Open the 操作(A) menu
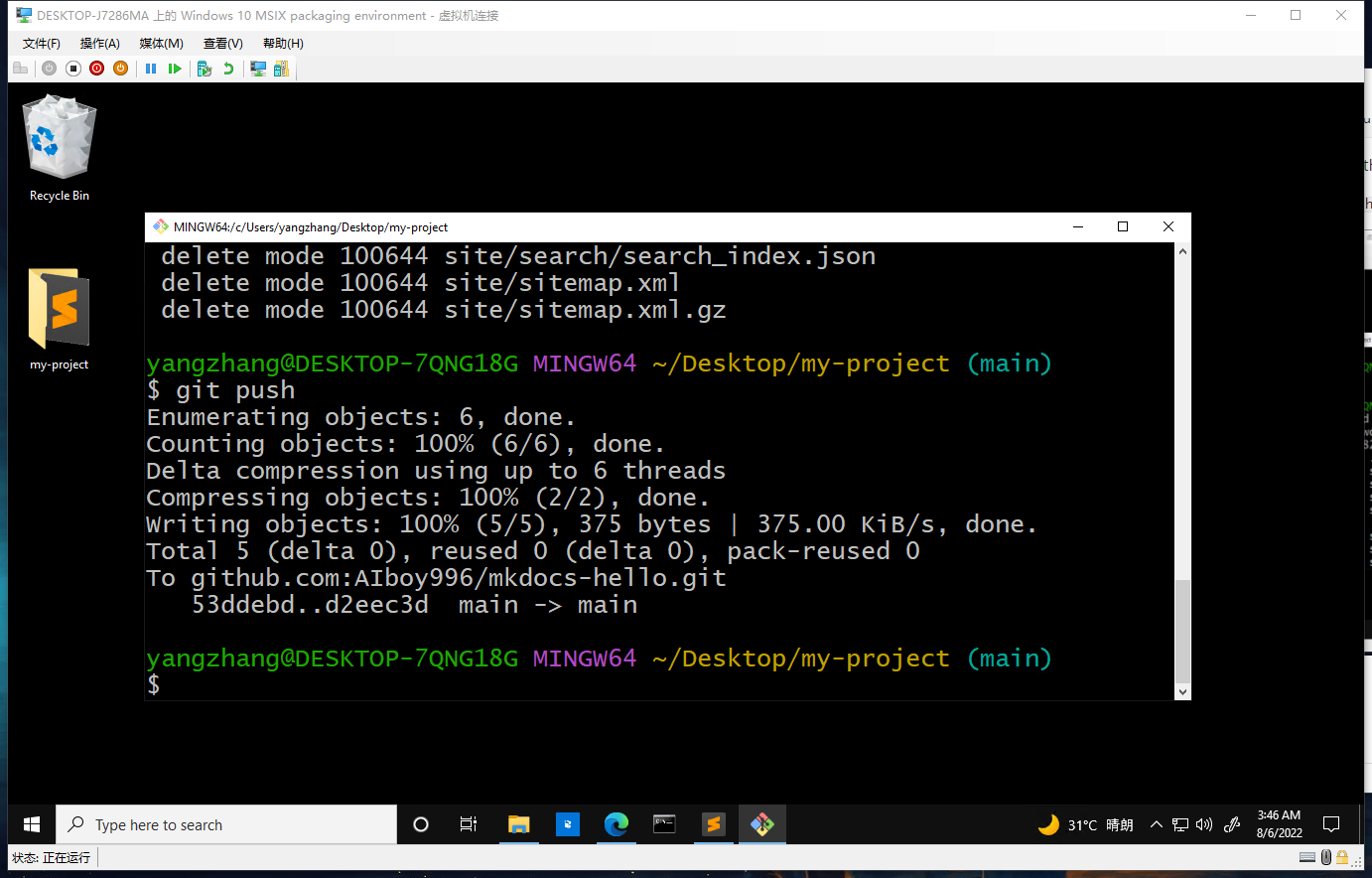 pyautogui.click(x=99, y=44)
